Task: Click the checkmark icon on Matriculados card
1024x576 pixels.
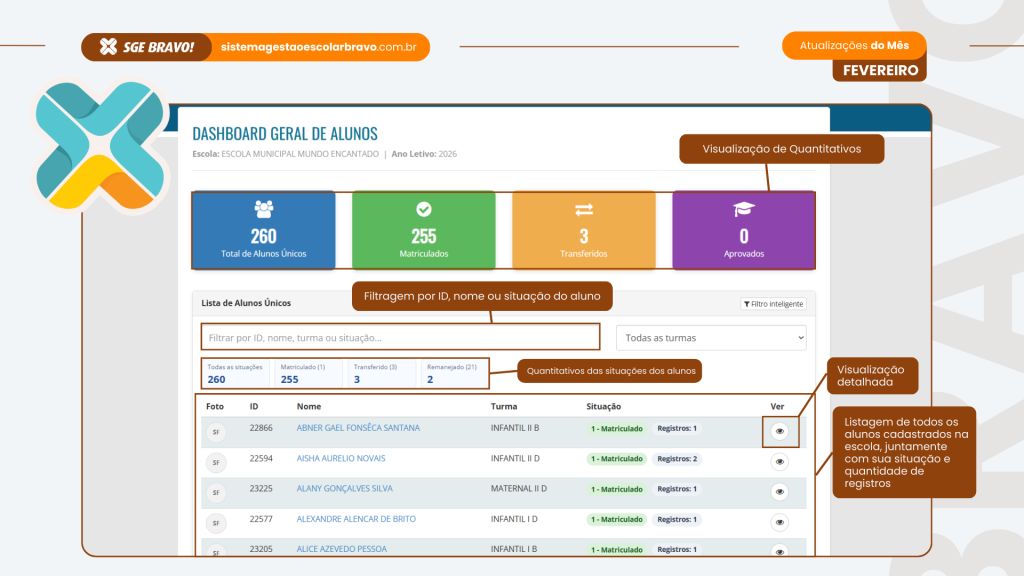Action: tap(423, 210)
